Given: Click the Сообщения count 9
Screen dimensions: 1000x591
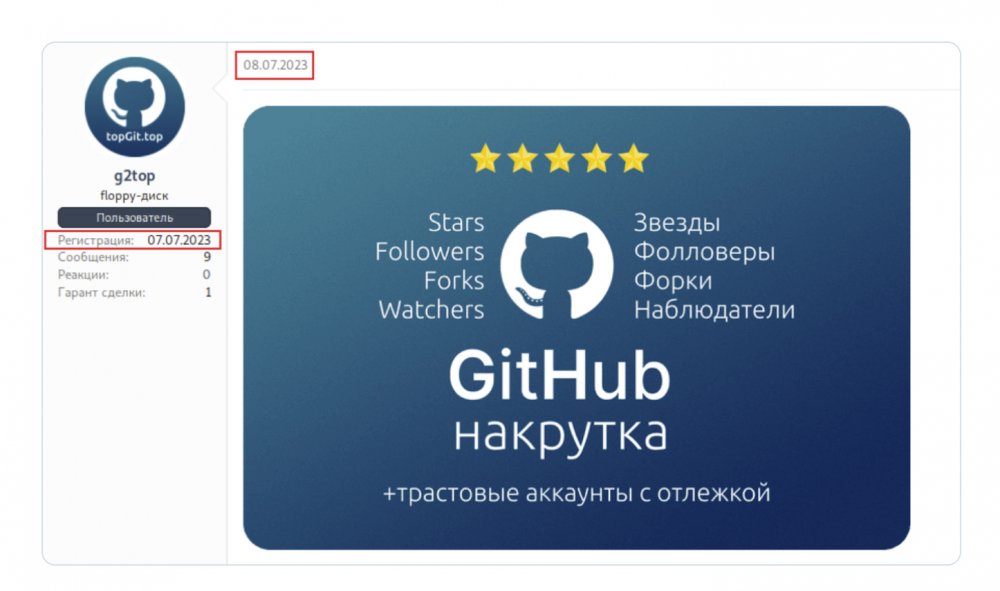Looking at the screenshot, I should coord(207,257).
